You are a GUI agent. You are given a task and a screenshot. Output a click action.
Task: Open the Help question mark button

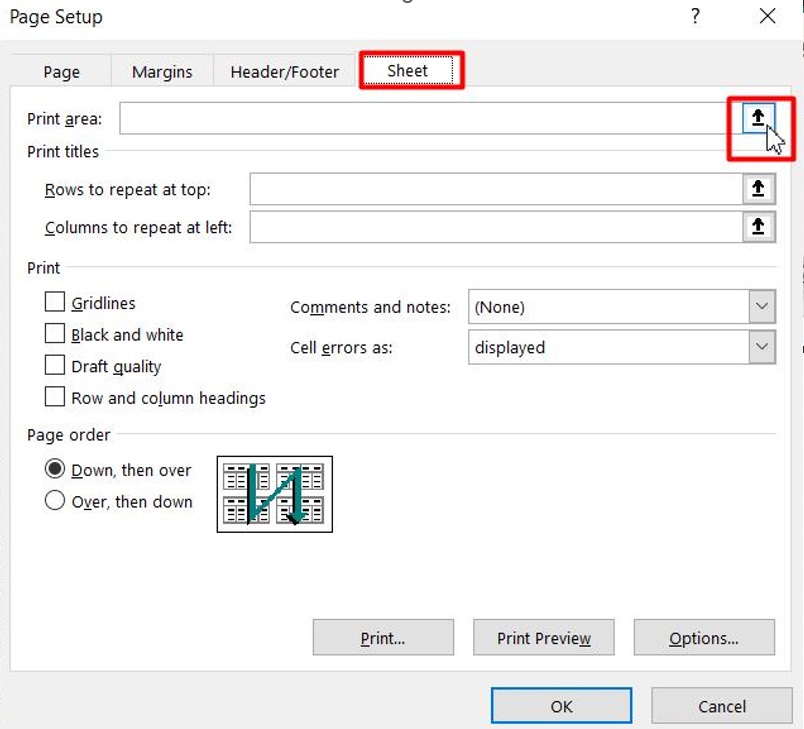[695, 16]
